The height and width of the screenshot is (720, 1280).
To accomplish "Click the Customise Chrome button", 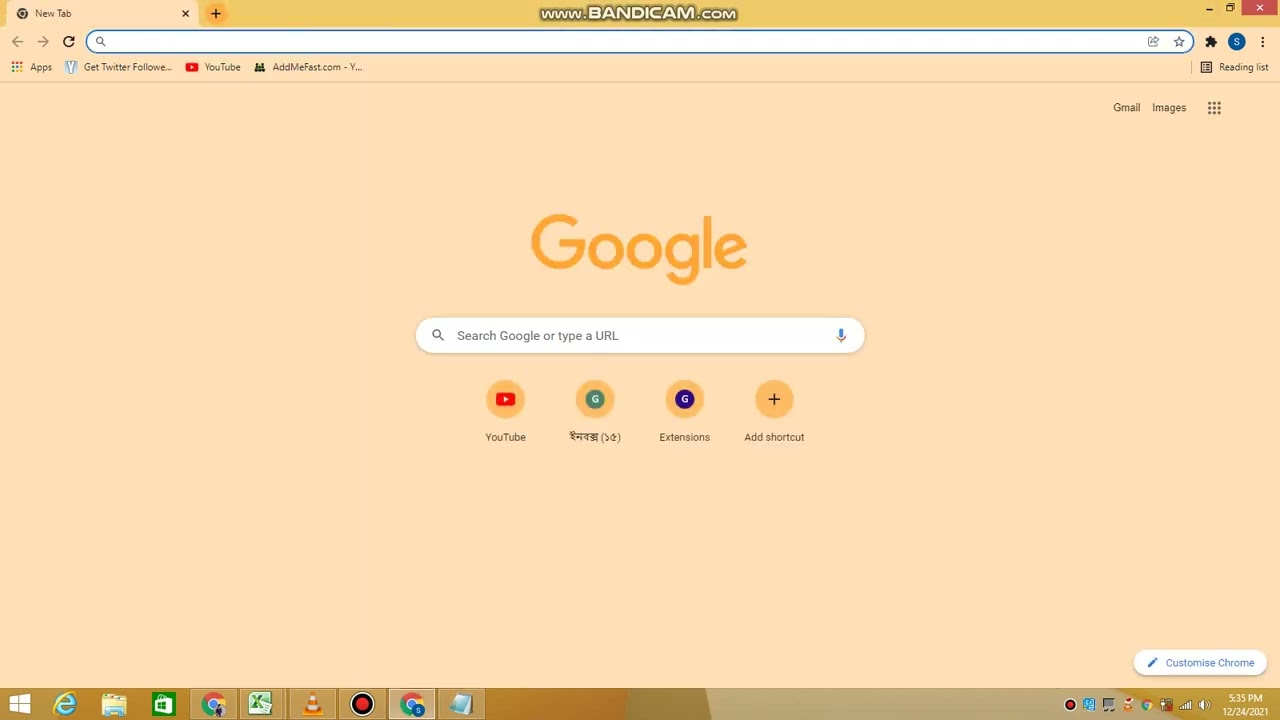I will click(1199, 663).
